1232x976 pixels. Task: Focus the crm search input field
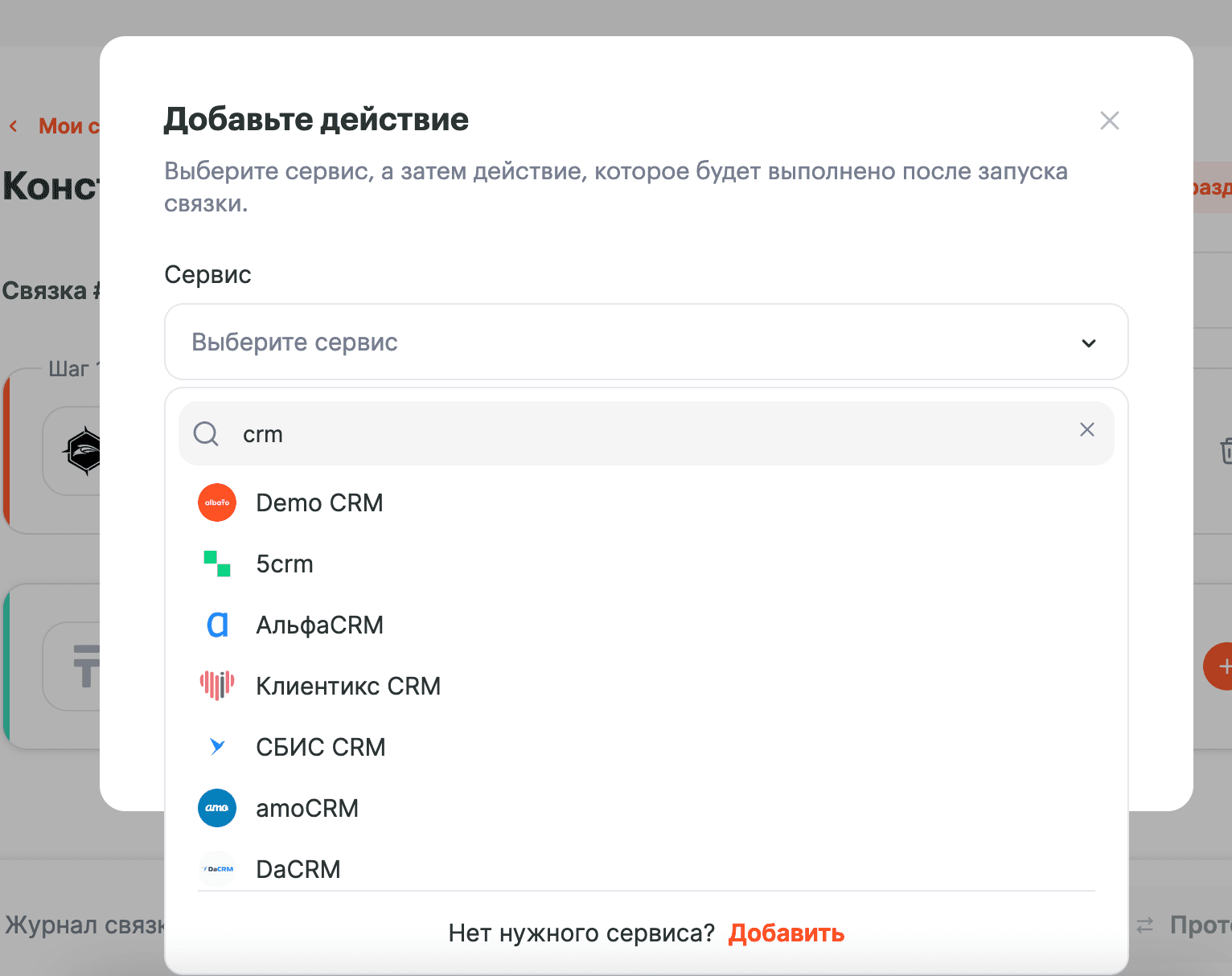643,434
